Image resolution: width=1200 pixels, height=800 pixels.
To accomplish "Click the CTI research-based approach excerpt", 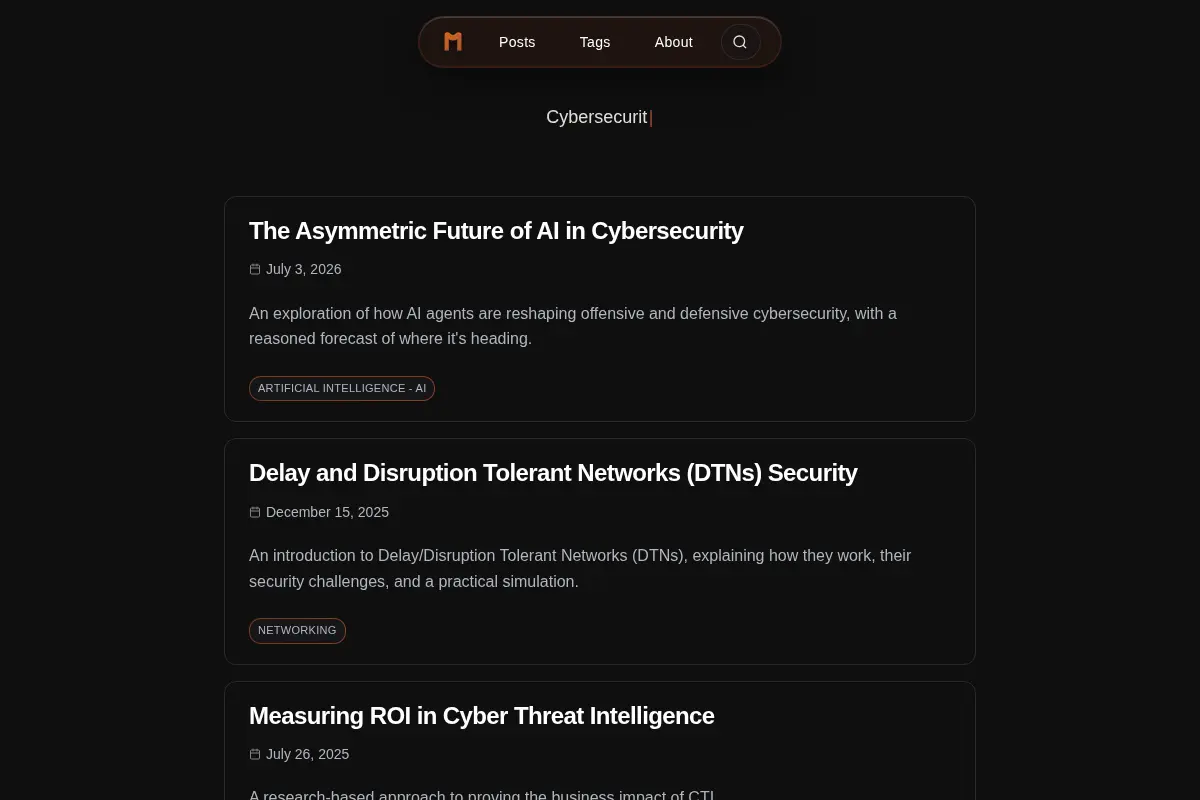I will [482, 796].
